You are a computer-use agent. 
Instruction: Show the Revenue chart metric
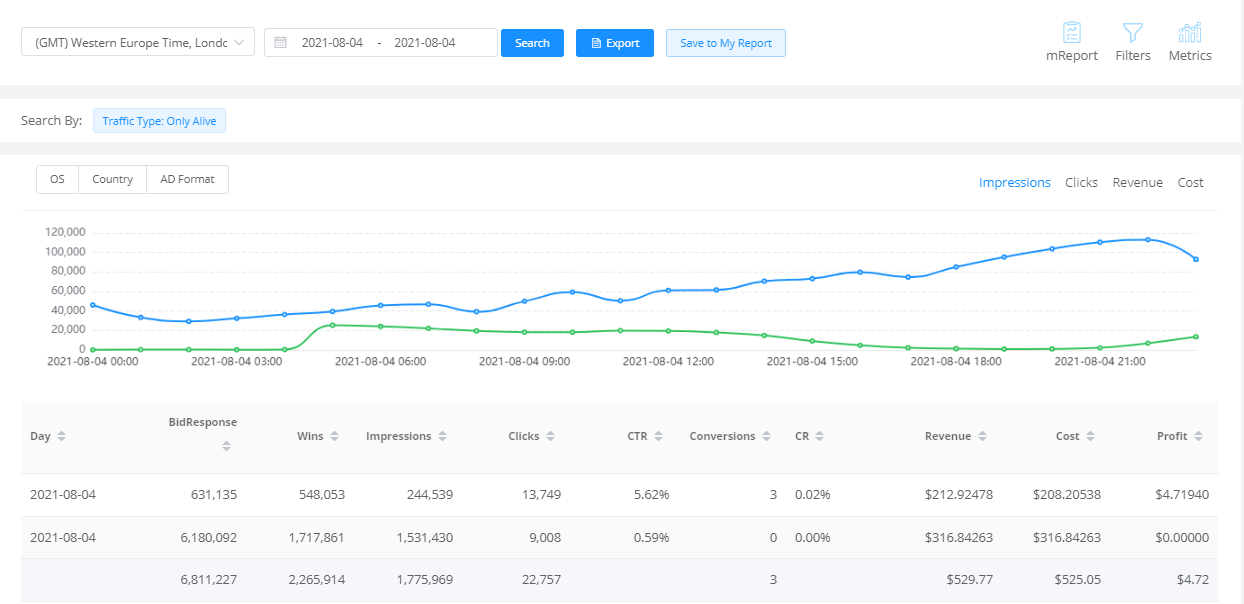click(x=1138, y=182)
